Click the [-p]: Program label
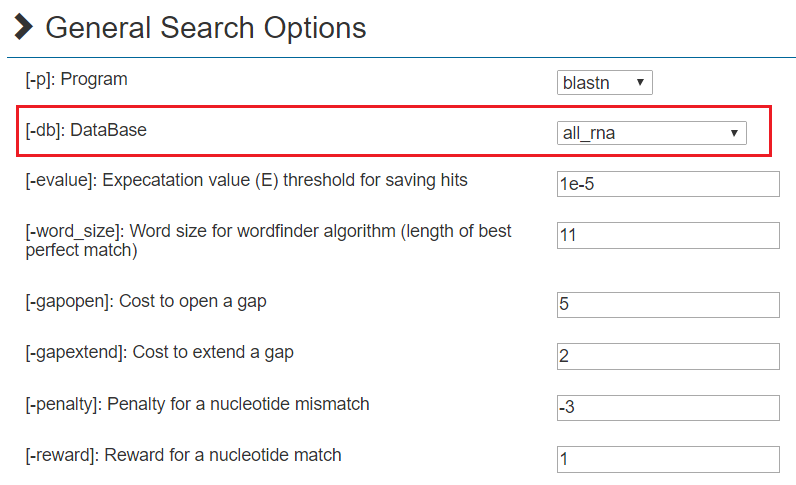Screen dimensions: 796x485 click(x=77, y=78)
